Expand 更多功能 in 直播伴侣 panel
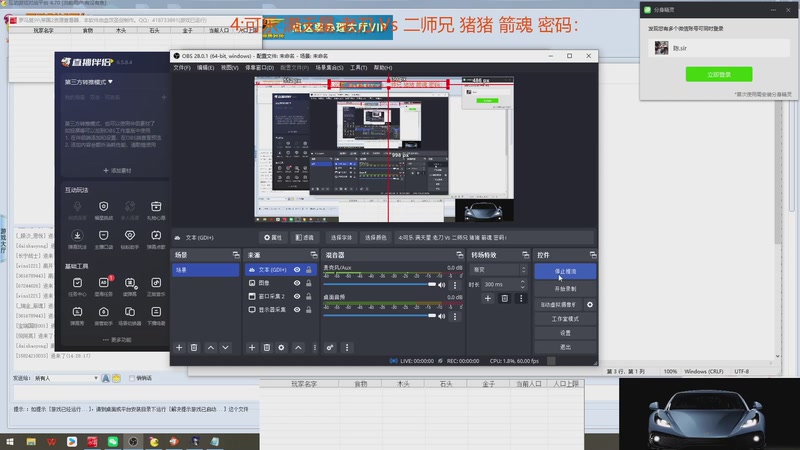 click(117, 340)
